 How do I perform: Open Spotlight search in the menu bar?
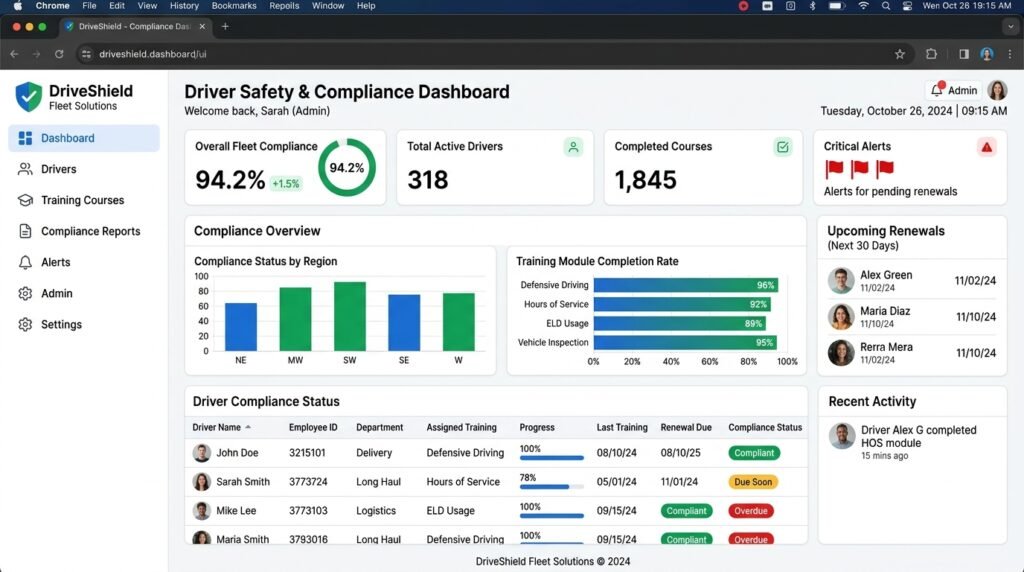pyautogui.click(x=886, y=6)
